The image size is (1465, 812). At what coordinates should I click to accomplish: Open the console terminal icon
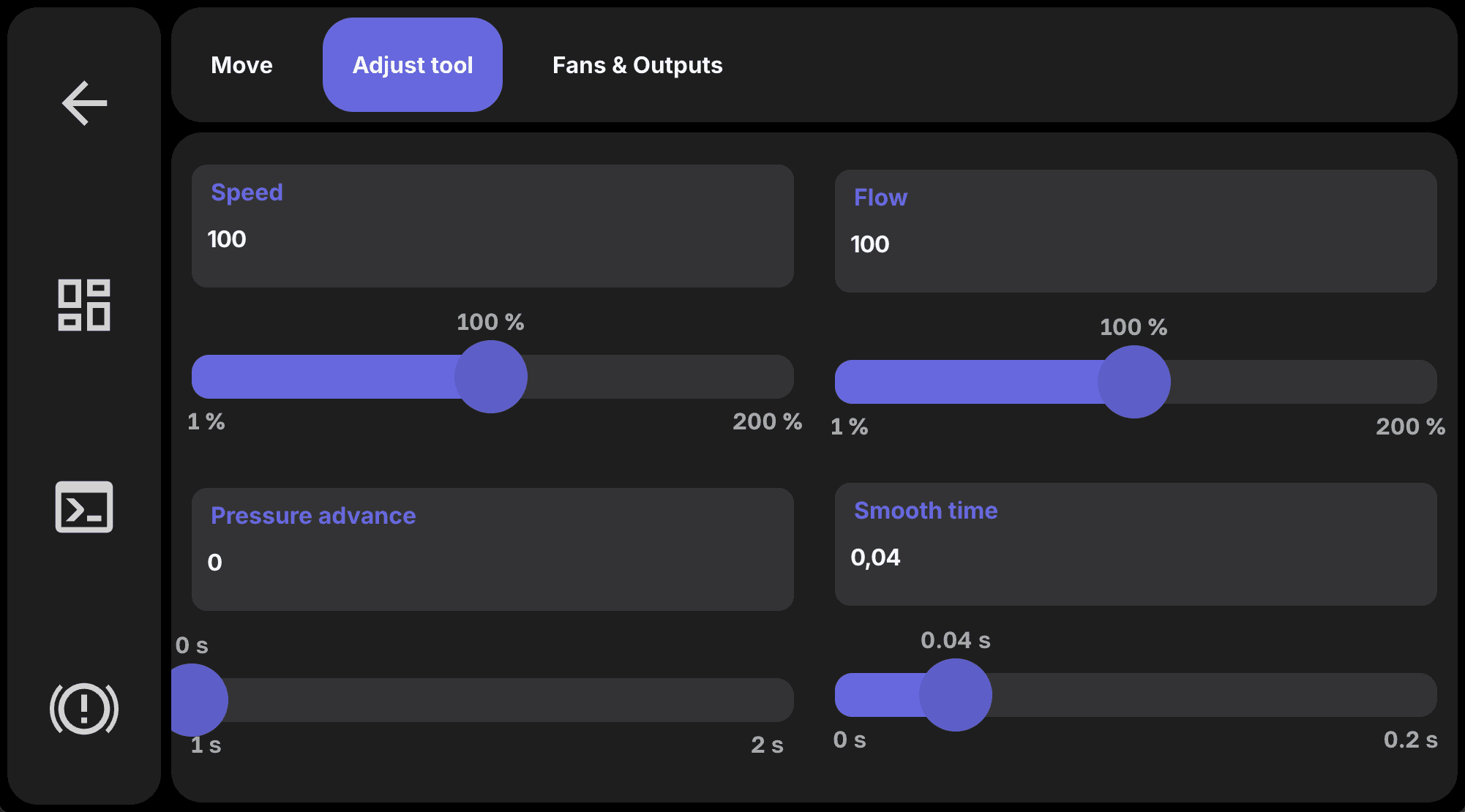84,507
